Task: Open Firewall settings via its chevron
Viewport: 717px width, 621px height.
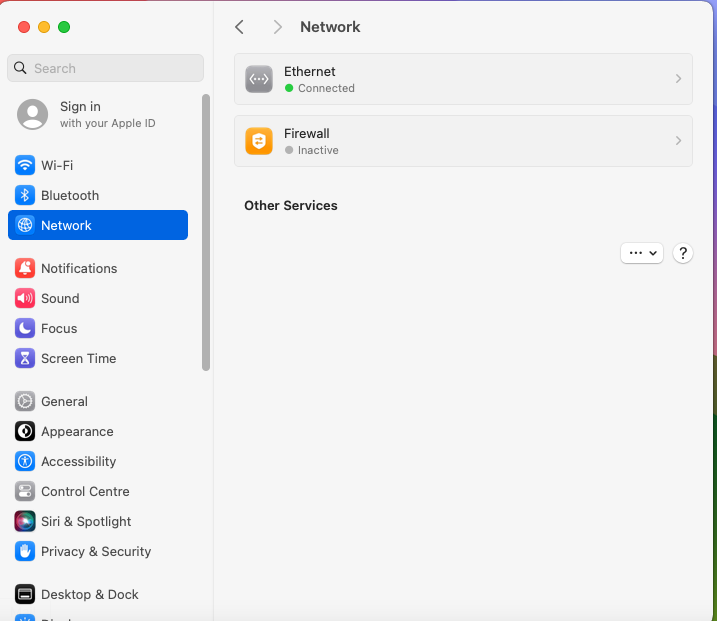Action: [678, 141]
